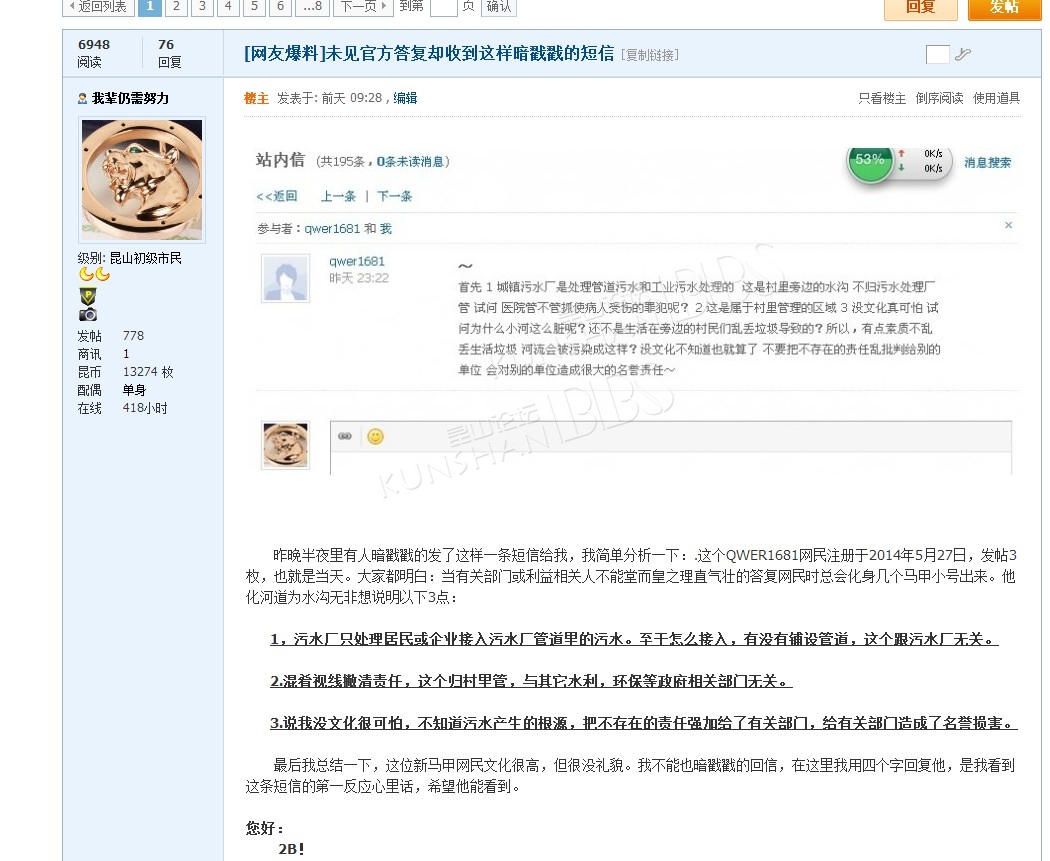Viewport: 1050px width, 861px height.
Task: Open the smiley emoji picker in reply toolbar
Action: 376,437
